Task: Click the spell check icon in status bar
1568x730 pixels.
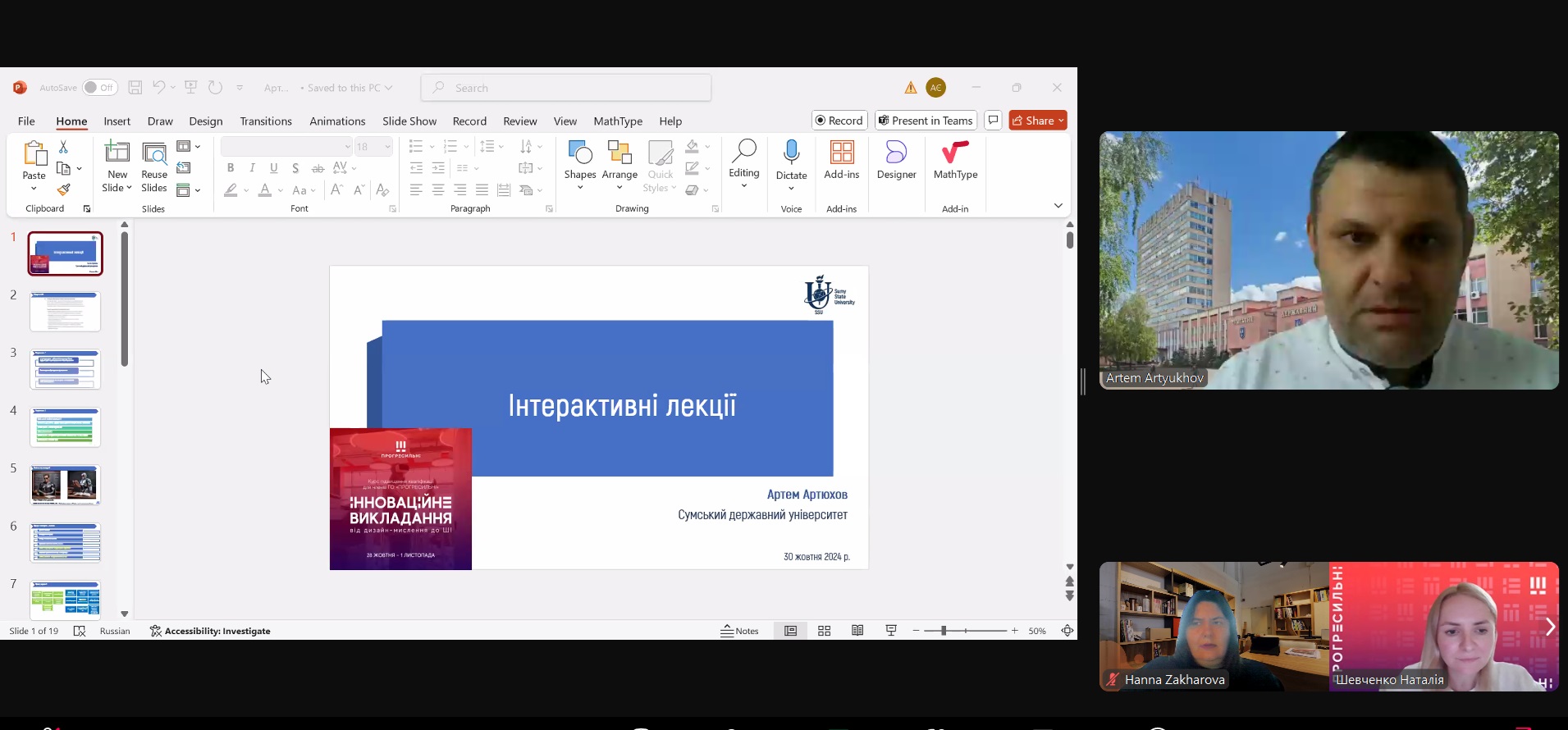Action: [80, 631]
